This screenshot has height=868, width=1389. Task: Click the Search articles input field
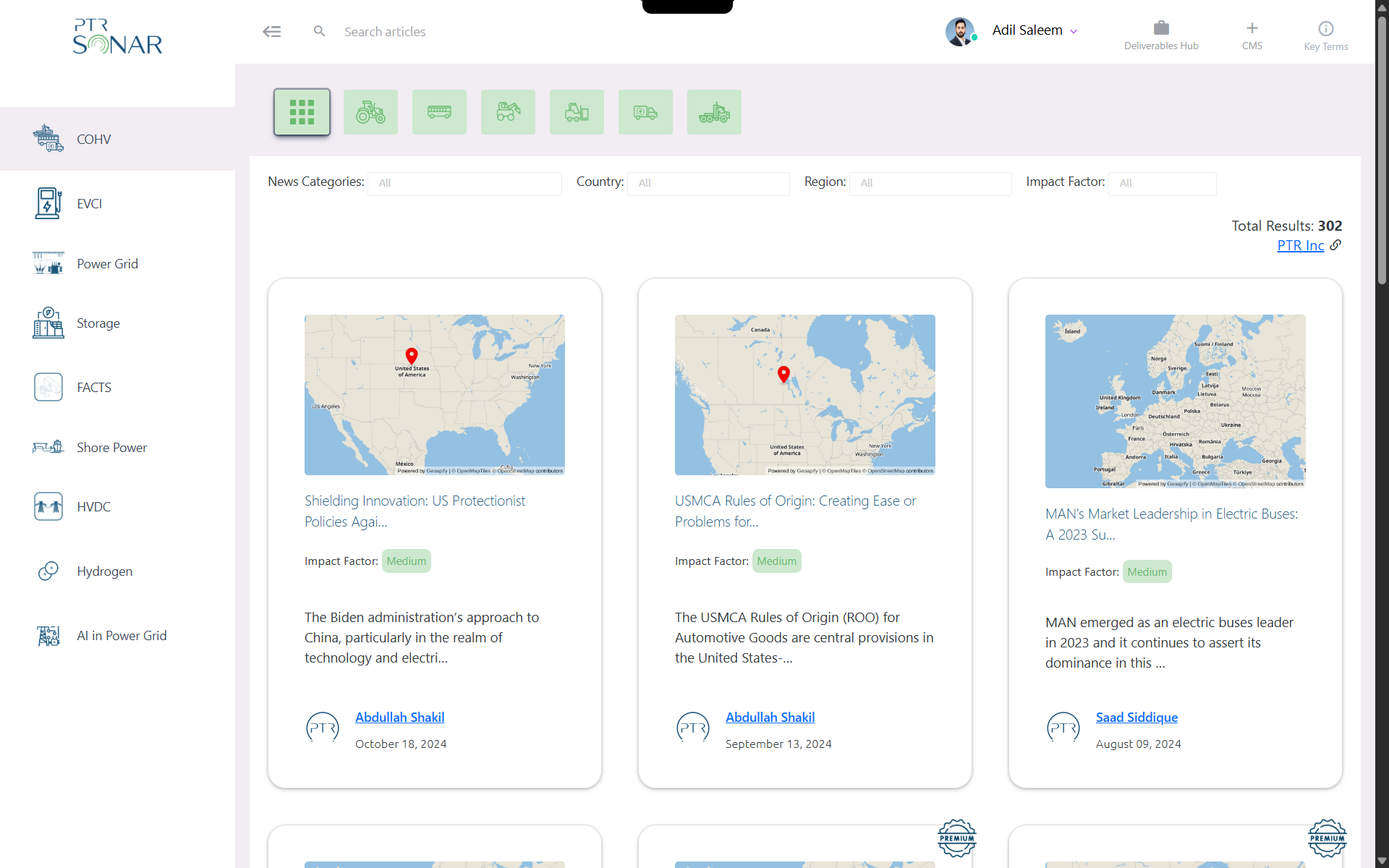pos(506,32)
